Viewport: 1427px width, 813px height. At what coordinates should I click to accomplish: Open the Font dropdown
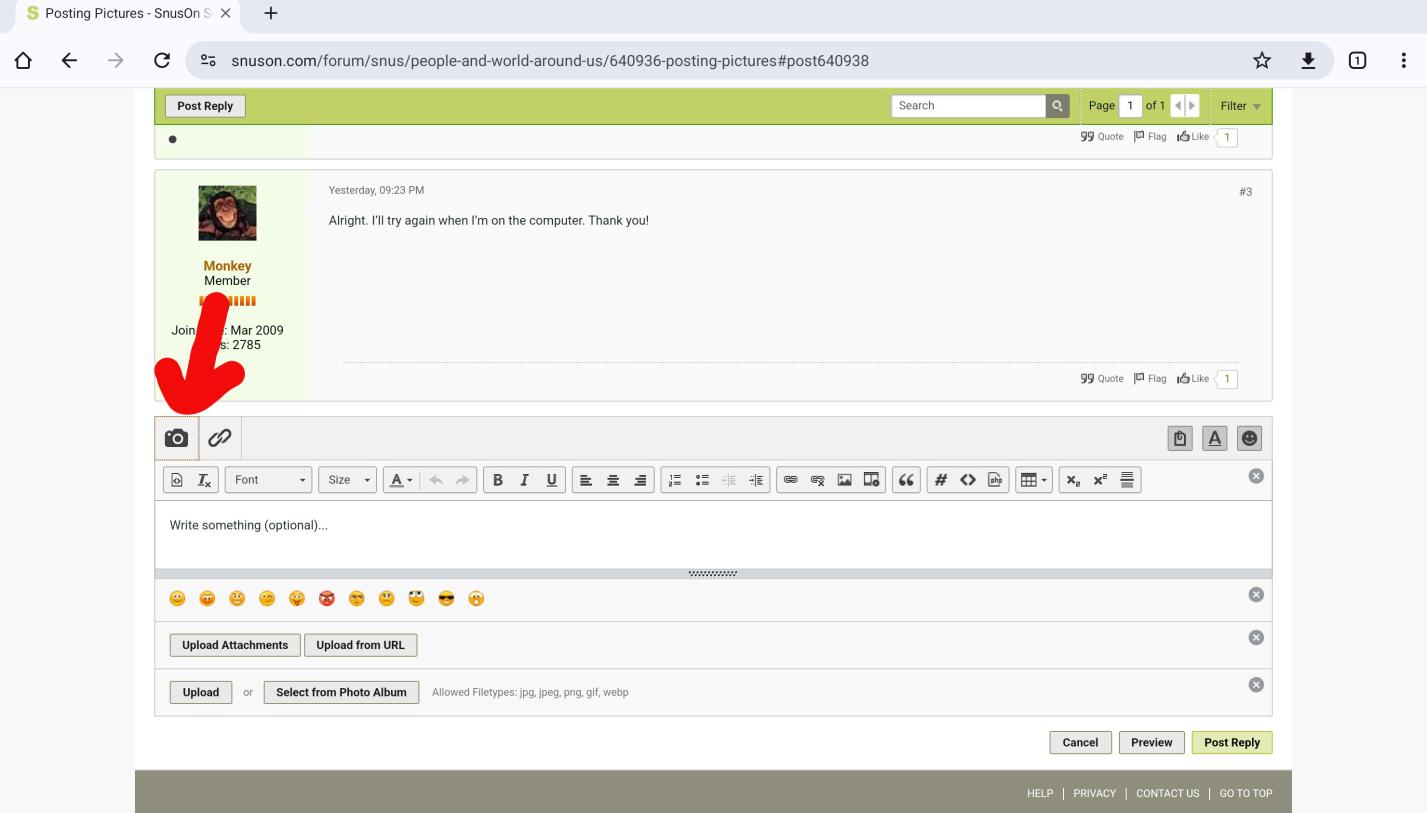click(269, 480)
